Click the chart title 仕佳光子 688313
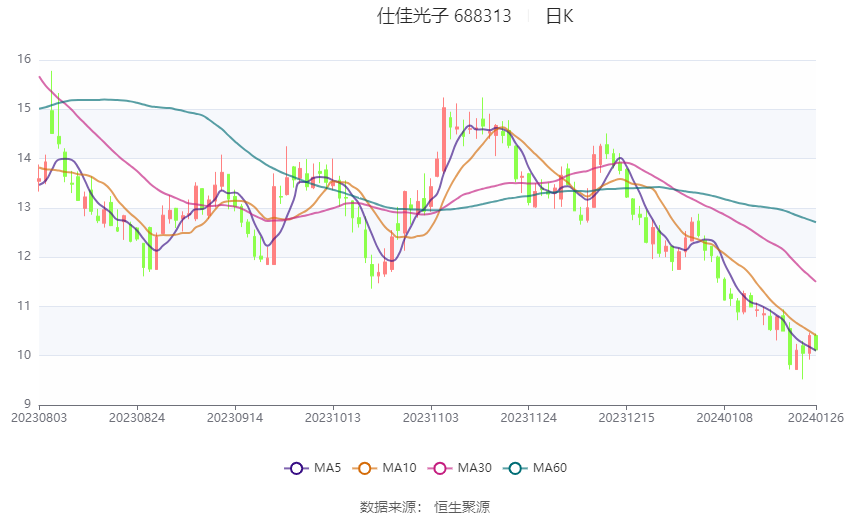 point(444,16)
